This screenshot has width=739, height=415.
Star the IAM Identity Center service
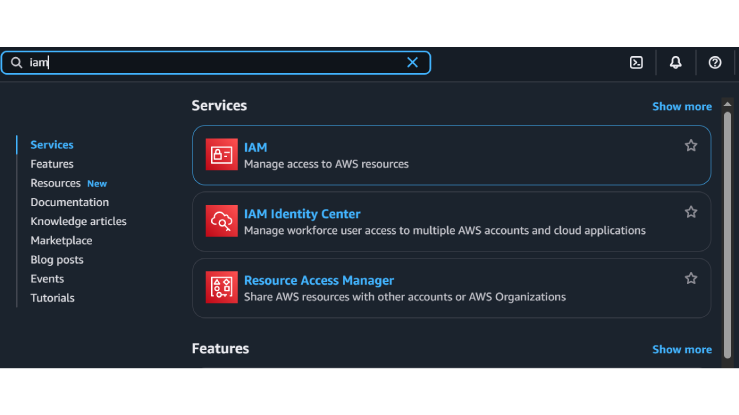point(691,212)
